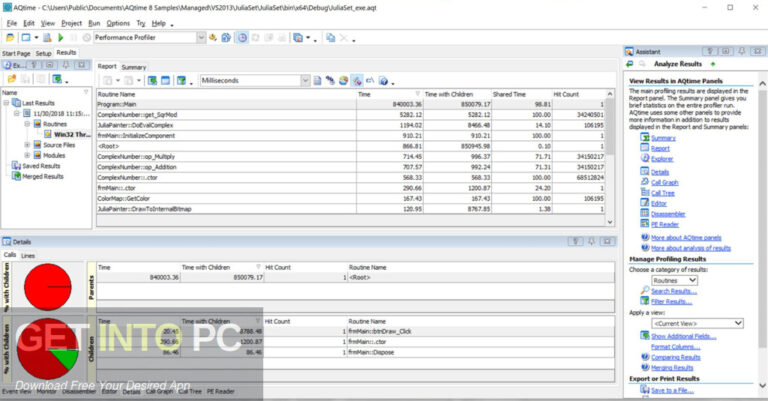Image resolution: width=768 pixels, height=401 pixels.
Task: Click the Saved Results icon in the tree
Action: [16, 166]
